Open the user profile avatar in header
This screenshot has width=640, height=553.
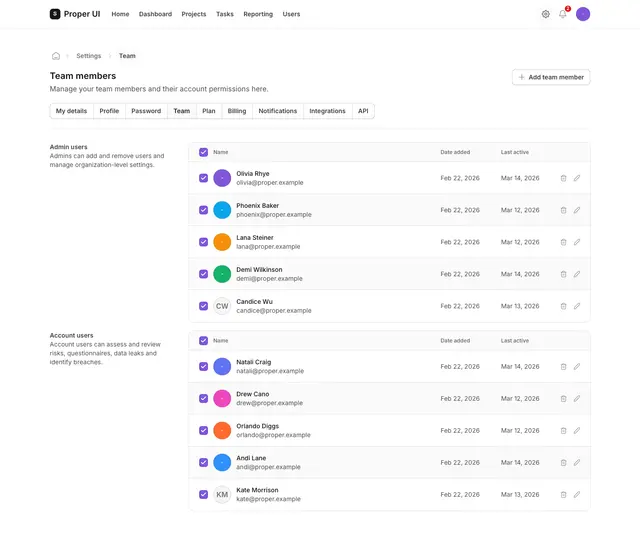pos(583,14)
